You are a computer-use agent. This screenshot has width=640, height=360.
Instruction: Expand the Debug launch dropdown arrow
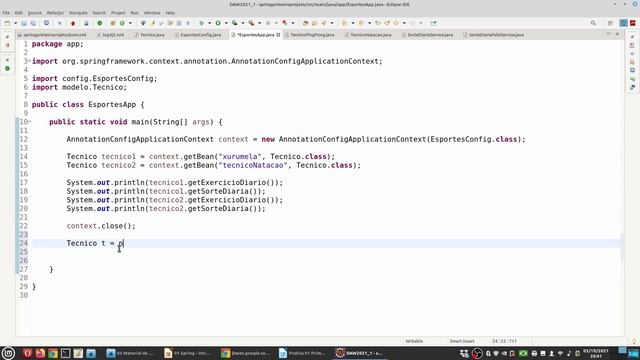click(x=209, y=23)
